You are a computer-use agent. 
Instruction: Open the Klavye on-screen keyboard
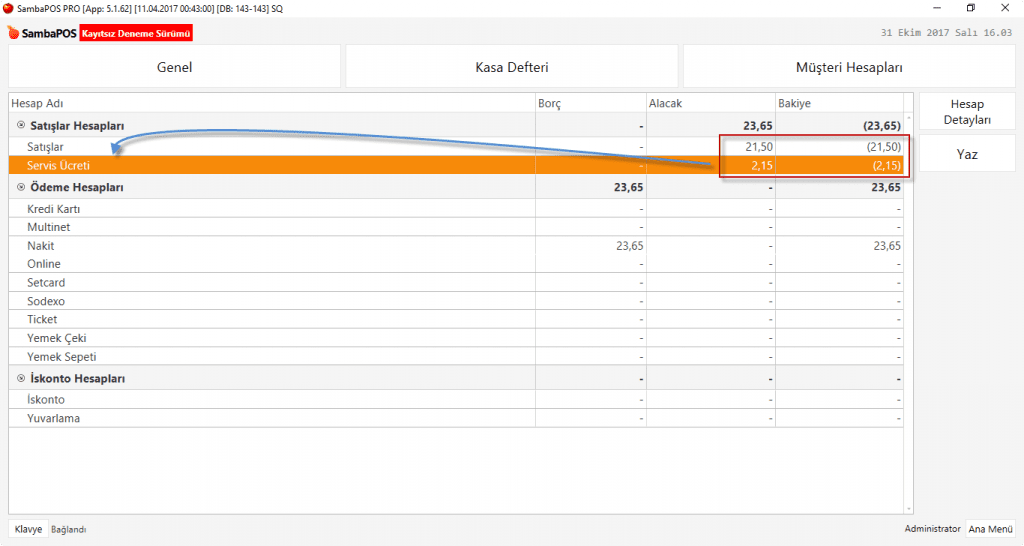(x=28, y=529)
